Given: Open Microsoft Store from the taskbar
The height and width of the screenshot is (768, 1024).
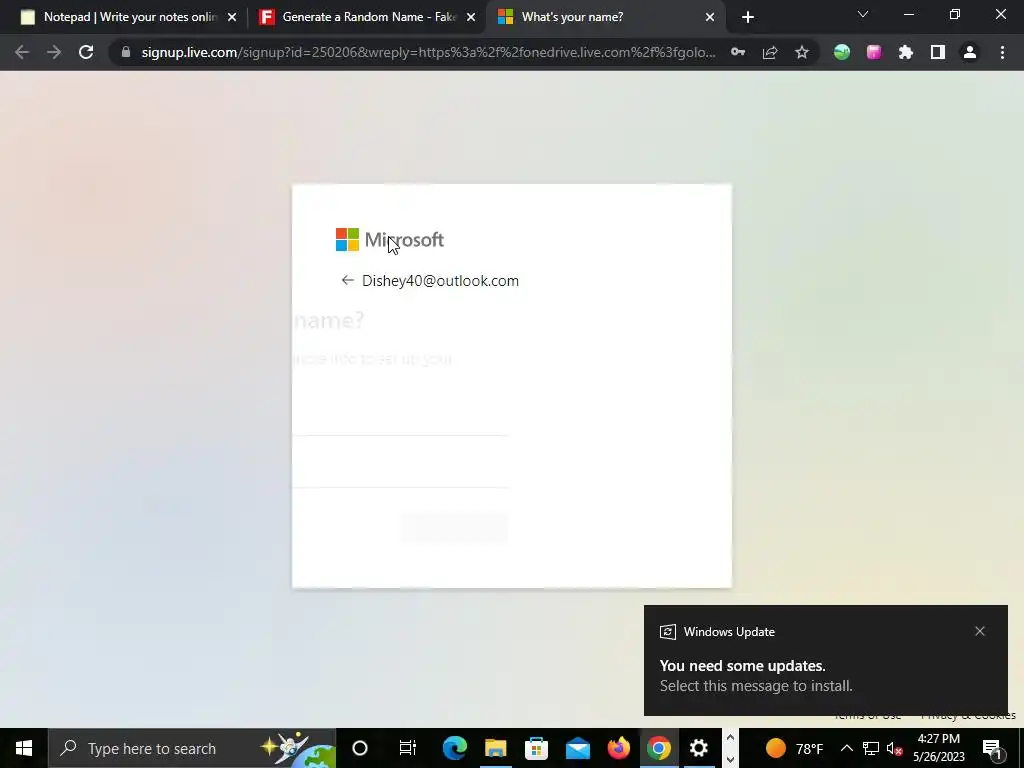Looking at the screenshot, I should pos(536,748).
